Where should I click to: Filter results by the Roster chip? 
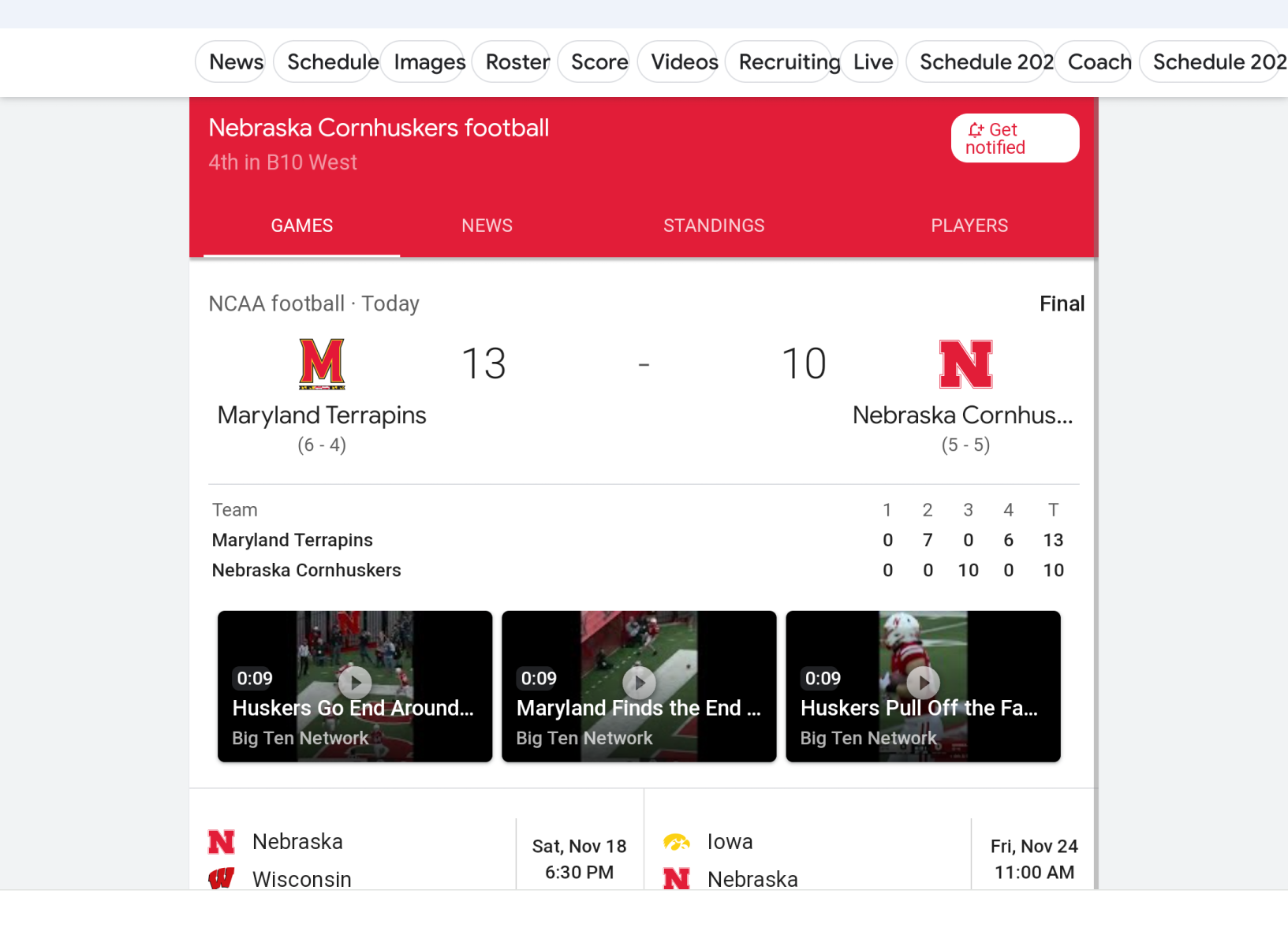(x=517, y=61)
